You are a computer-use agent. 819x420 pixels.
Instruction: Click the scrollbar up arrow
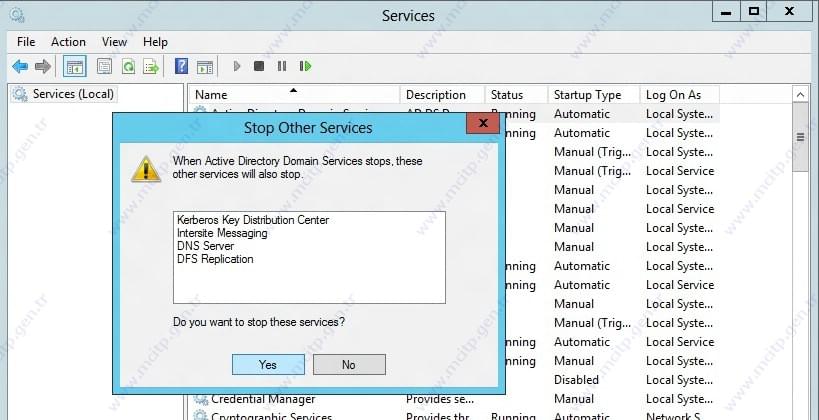tap(800, 95)
